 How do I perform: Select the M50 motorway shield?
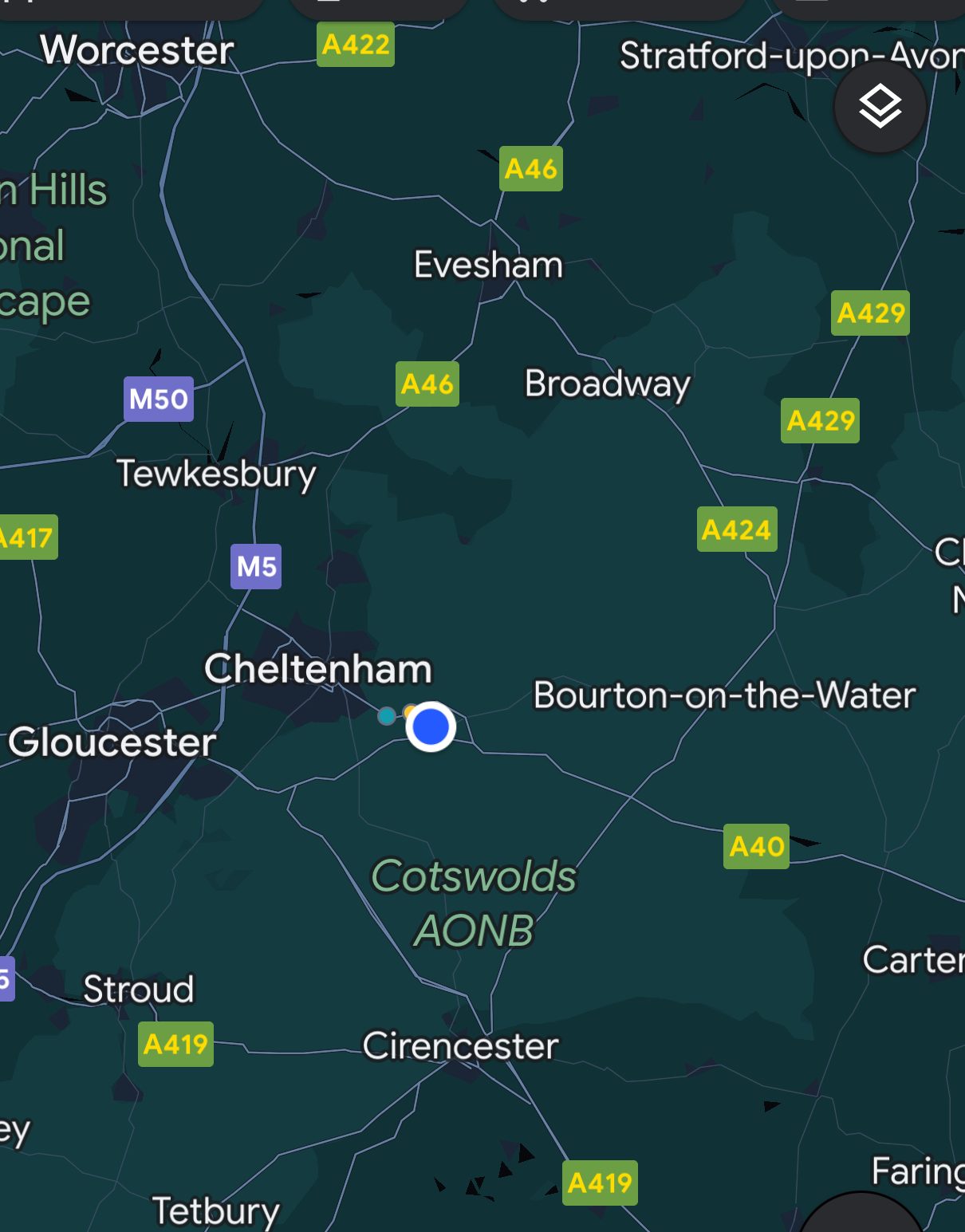159,399
